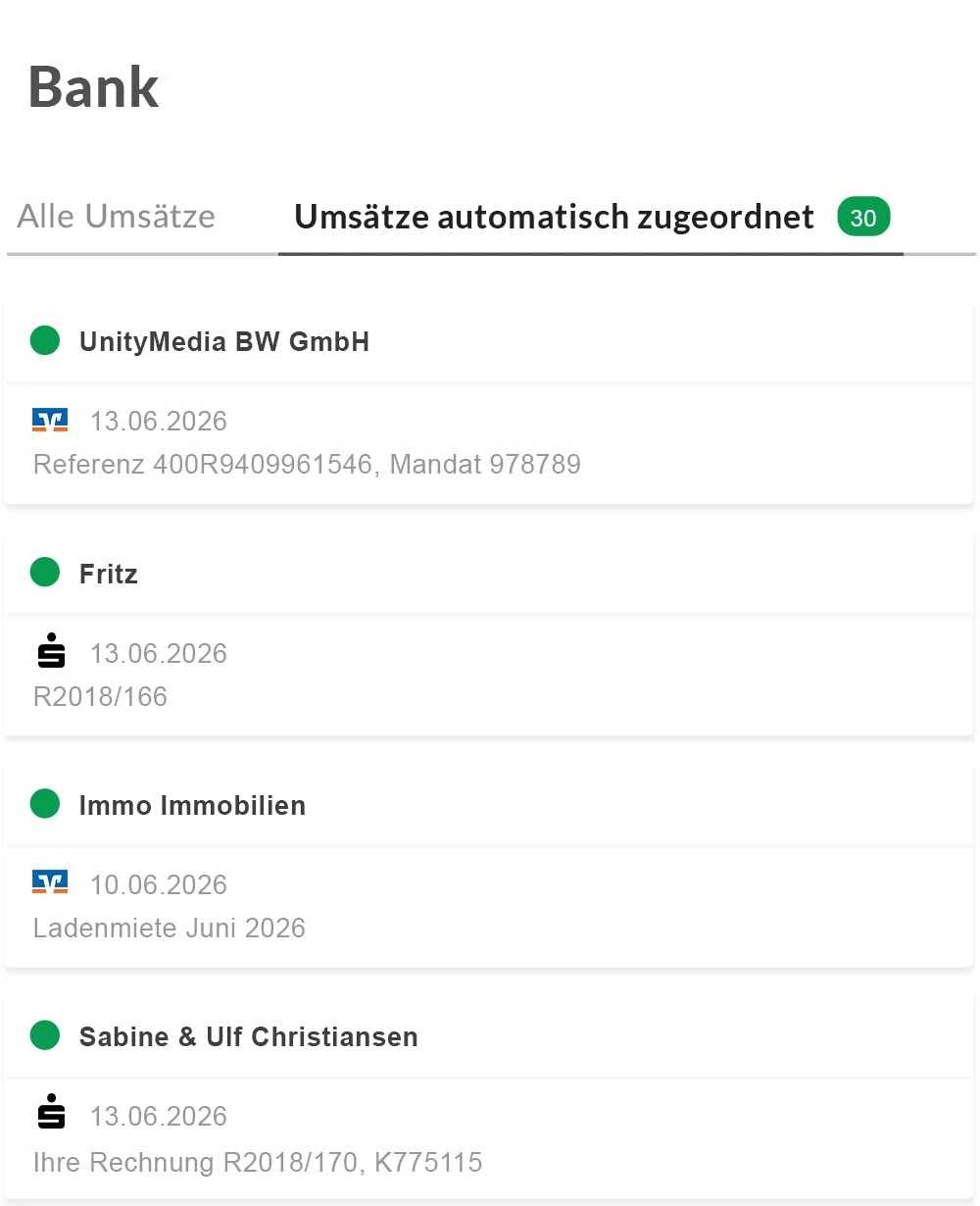Viewport: 980px width, 1206px height.
Task: Select the Umsätze automatisch zugeordnet tab
Action: point(554,217)
